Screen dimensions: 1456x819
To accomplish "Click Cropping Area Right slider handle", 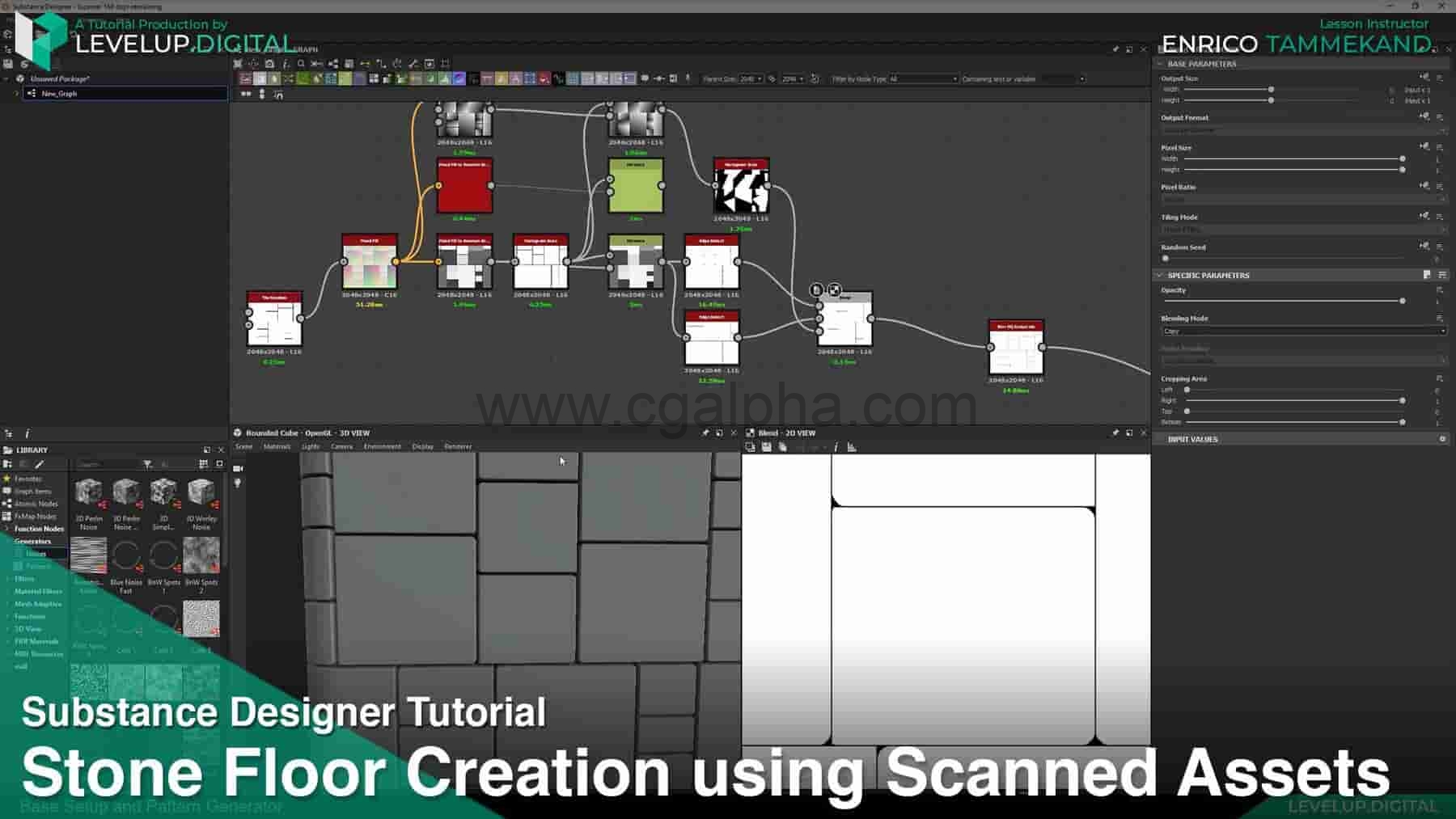I will pyautogui.click(x=1402, y=400).
